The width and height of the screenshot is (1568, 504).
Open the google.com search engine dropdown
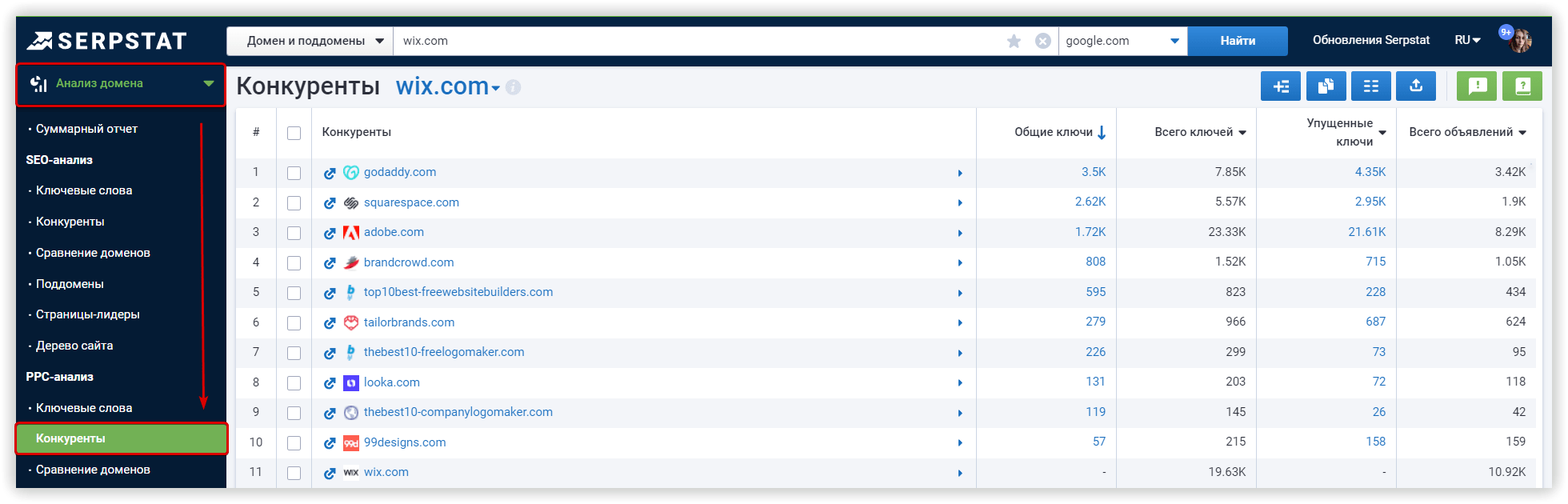pyautogui.click(x=1123, y=41)
